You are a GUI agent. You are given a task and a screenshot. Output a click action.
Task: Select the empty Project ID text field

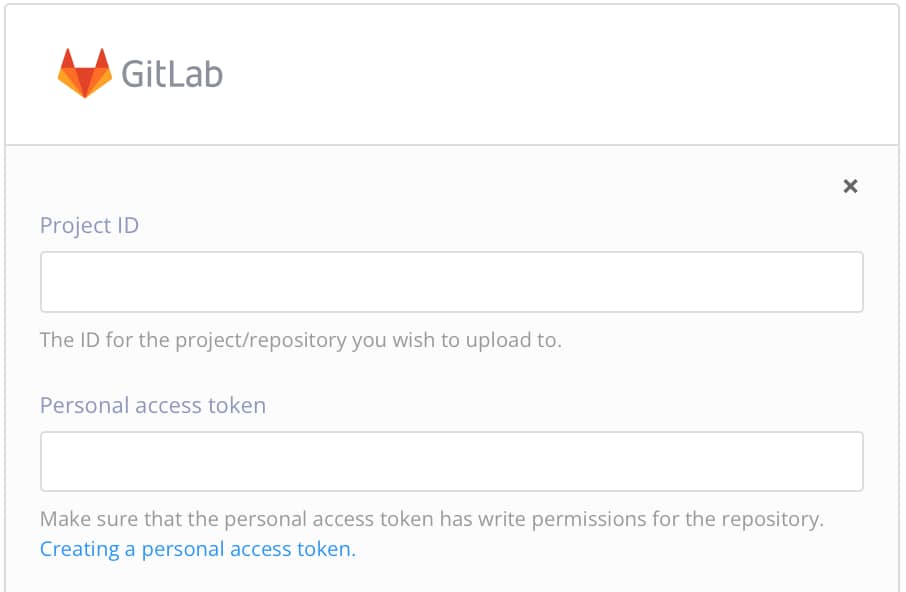[x=452, y=281]
